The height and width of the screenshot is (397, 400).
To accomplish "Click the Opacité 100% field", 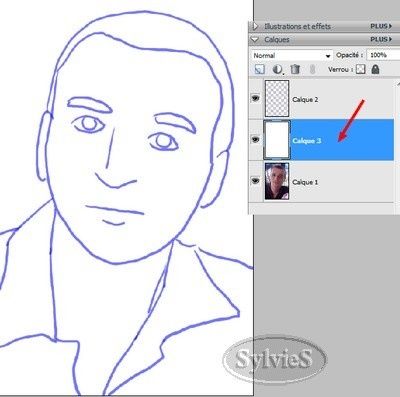I will 383,55.
